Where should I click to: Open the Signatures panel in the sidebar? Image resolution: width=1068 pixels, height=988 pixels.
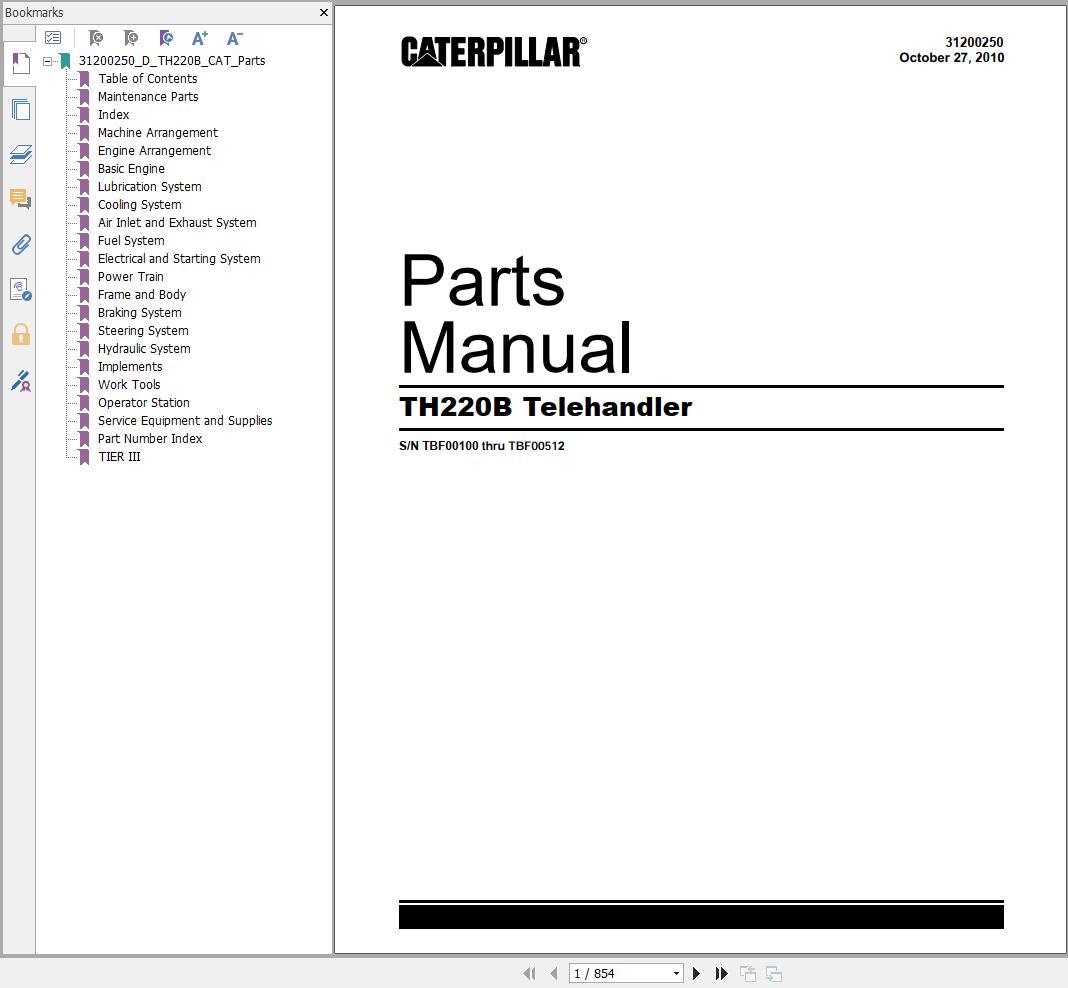(20, 381)
